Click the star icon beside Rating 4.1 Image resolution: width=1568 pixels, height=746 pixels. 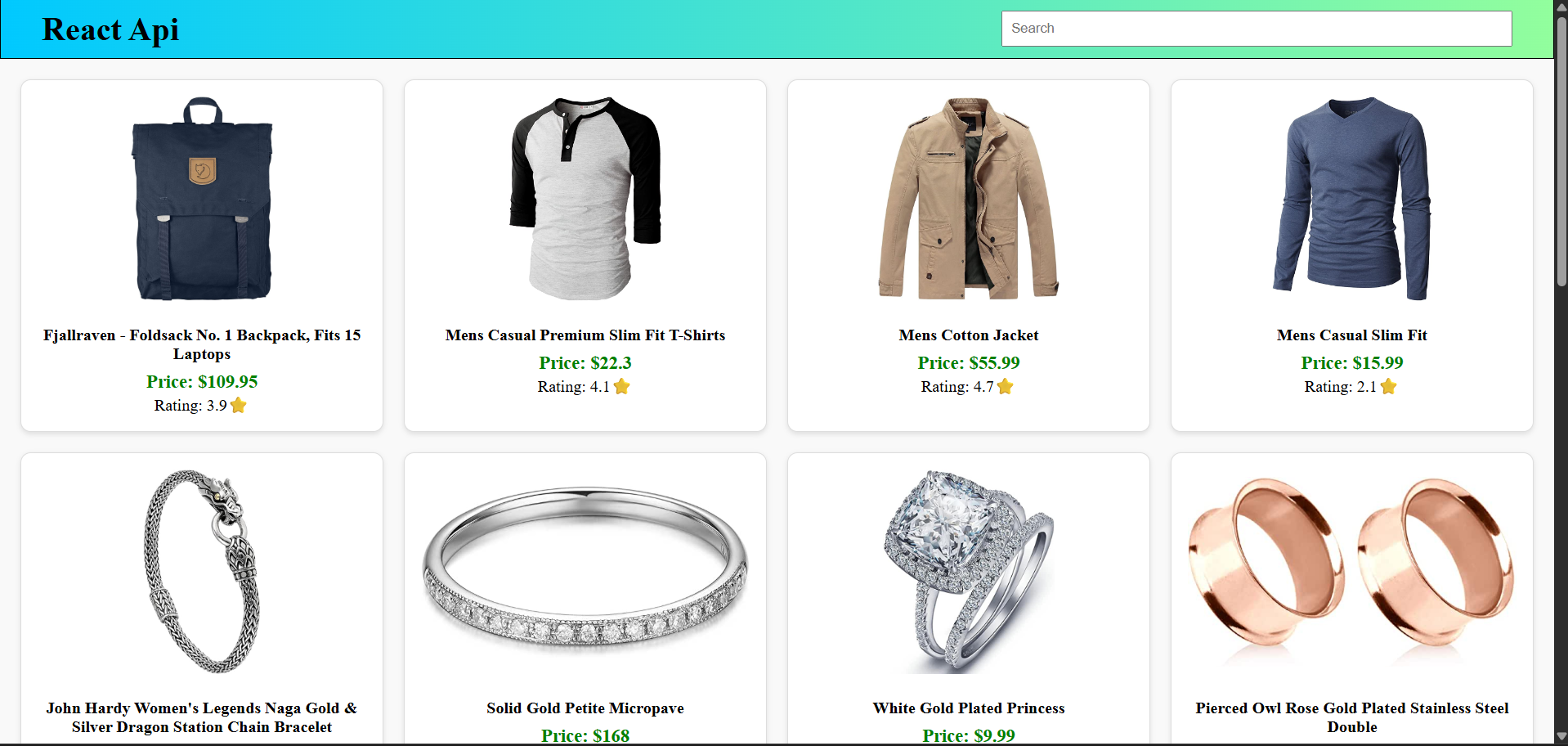[x=622, y=387]
